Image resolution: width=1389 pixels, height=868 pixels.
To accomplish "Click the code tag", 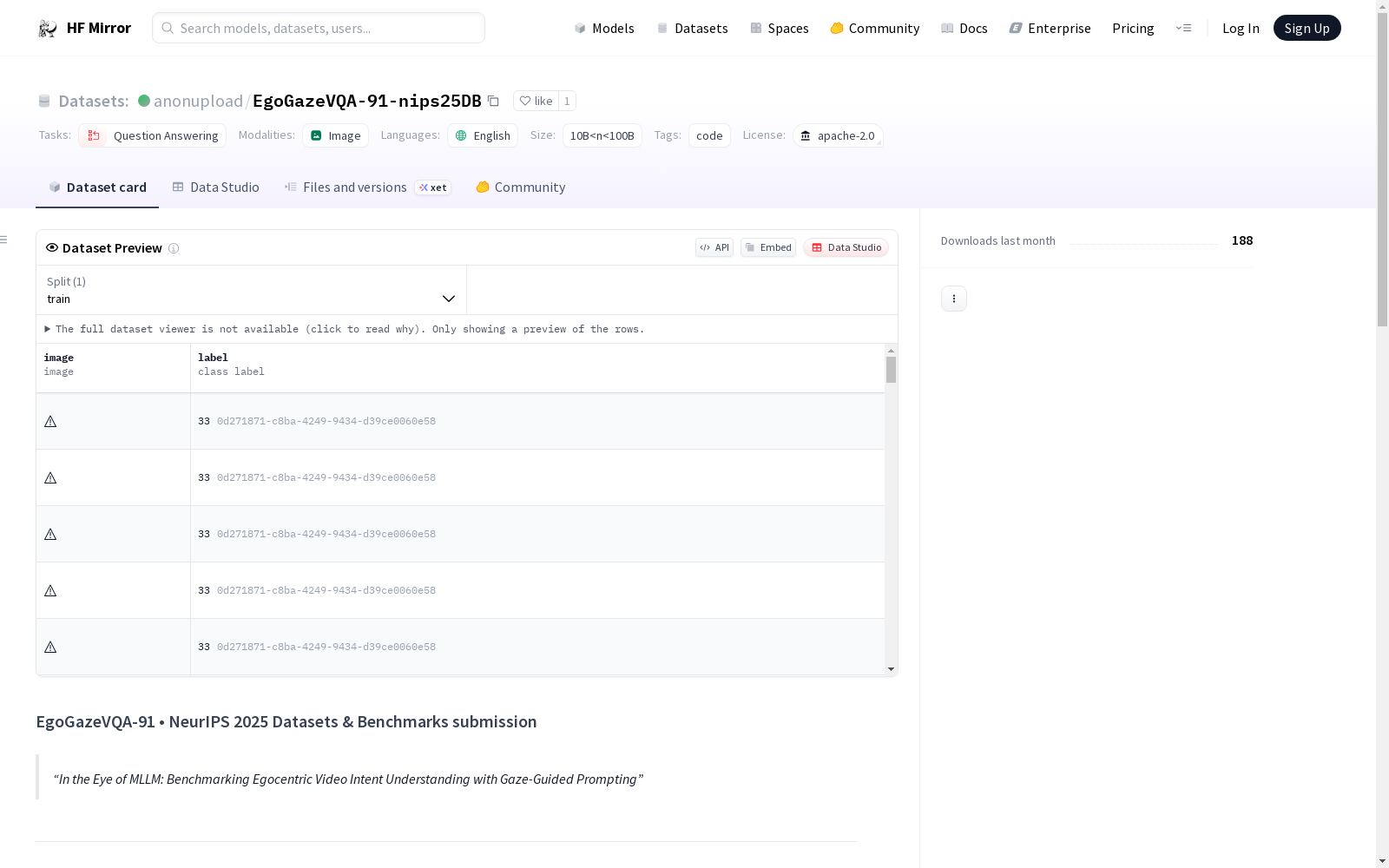I will point(709,135).
